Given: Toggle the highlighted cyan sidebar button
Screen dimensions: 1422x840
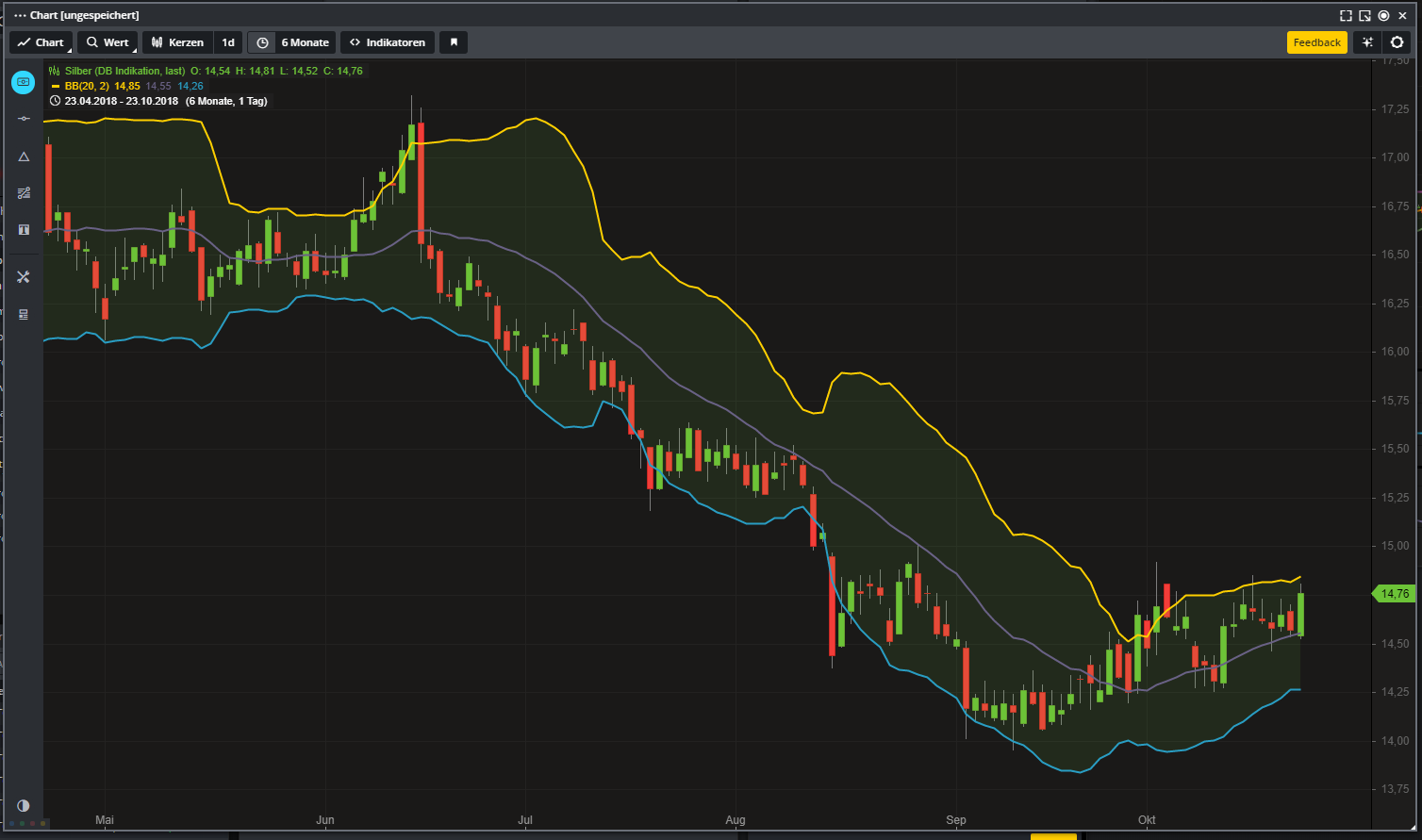Looking at the screenshot, I should [24, 82].
